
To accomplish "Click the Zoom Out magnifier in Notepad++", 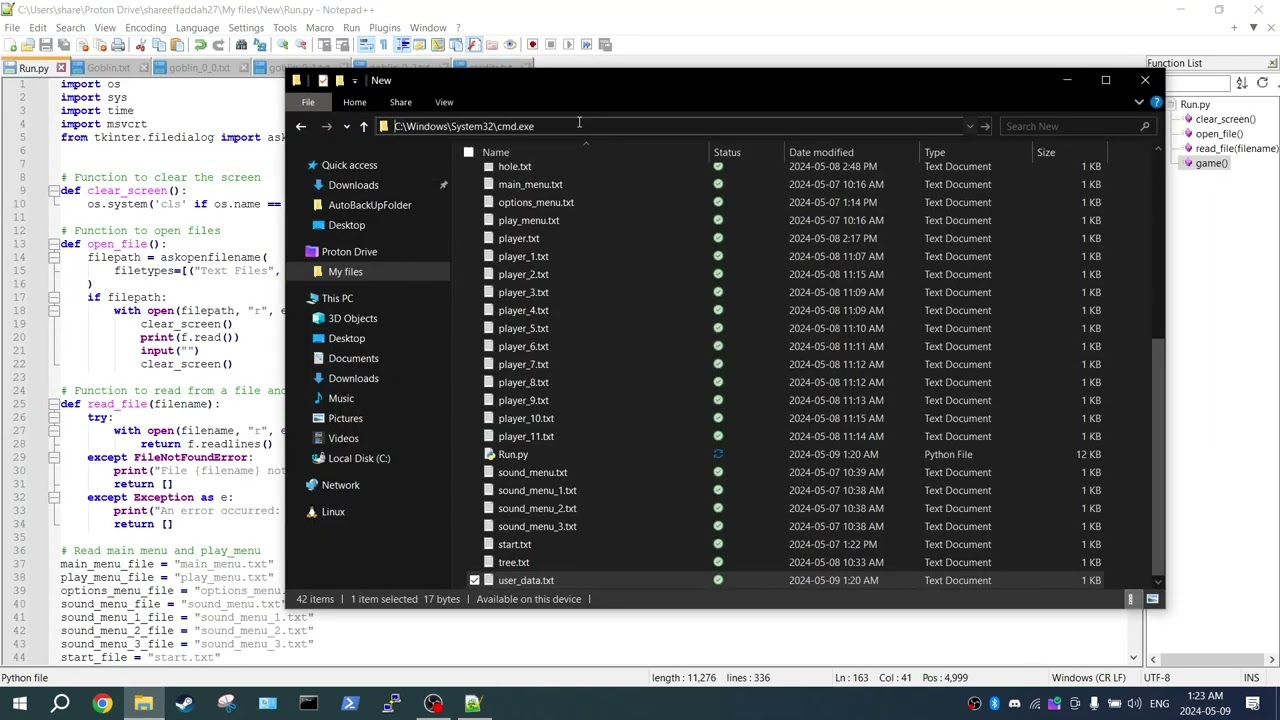I will pos(300,44).
